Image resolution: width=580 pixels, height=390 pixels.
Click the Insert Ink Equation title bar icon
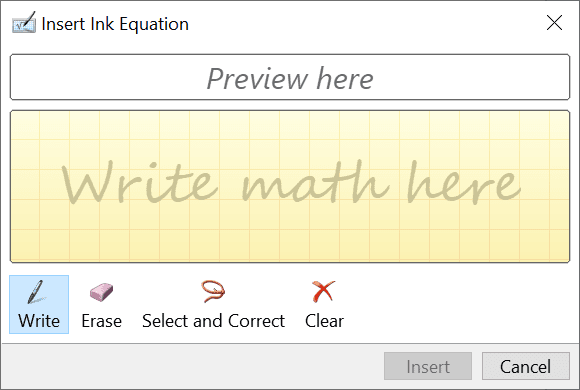(24, 23)
